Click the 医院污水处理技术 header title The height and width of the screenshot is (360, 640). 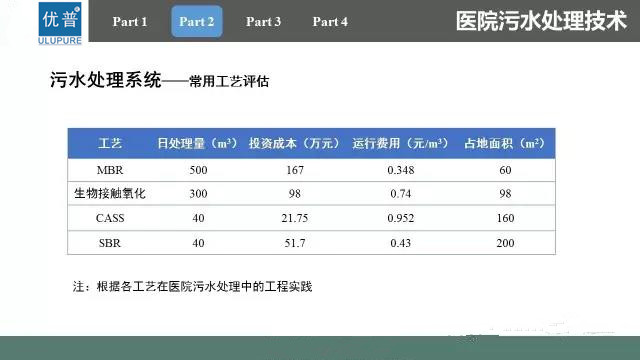pos(541,21)
